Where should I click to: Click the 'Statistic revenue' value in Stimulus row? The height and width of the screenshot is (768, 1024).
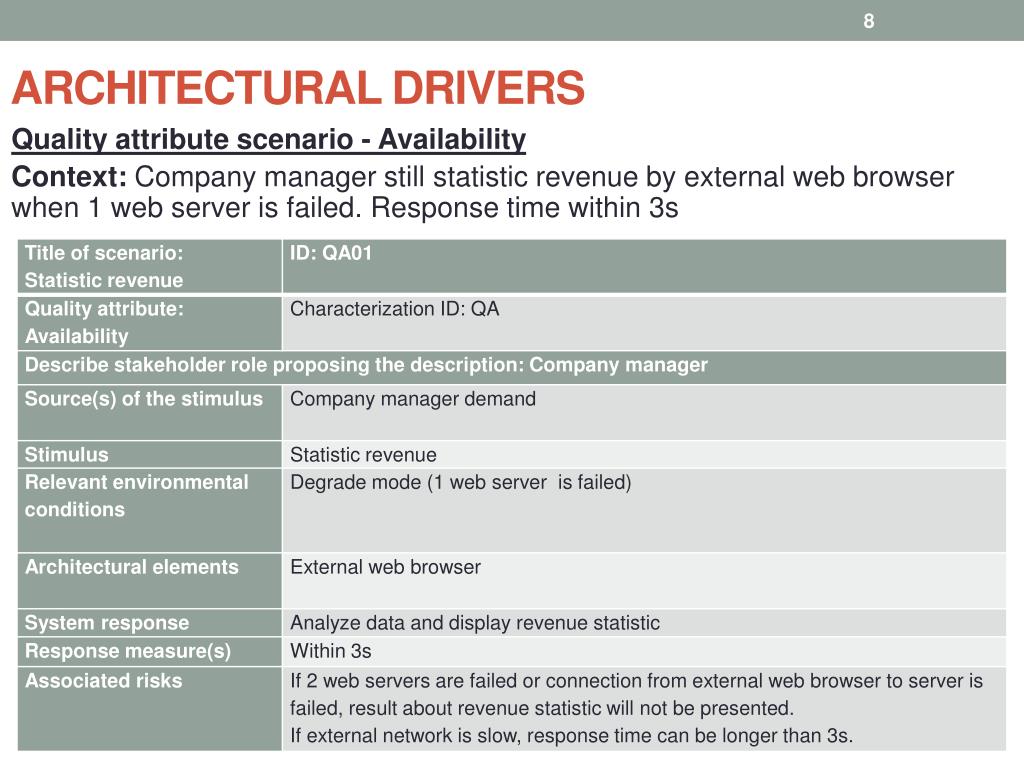click(363, 455)
